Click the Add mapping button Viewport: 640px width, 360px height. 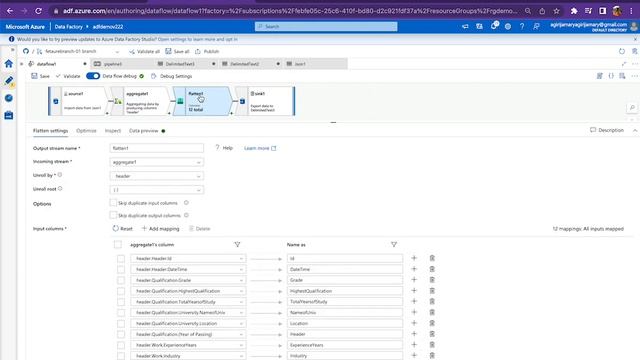point(160,229)
